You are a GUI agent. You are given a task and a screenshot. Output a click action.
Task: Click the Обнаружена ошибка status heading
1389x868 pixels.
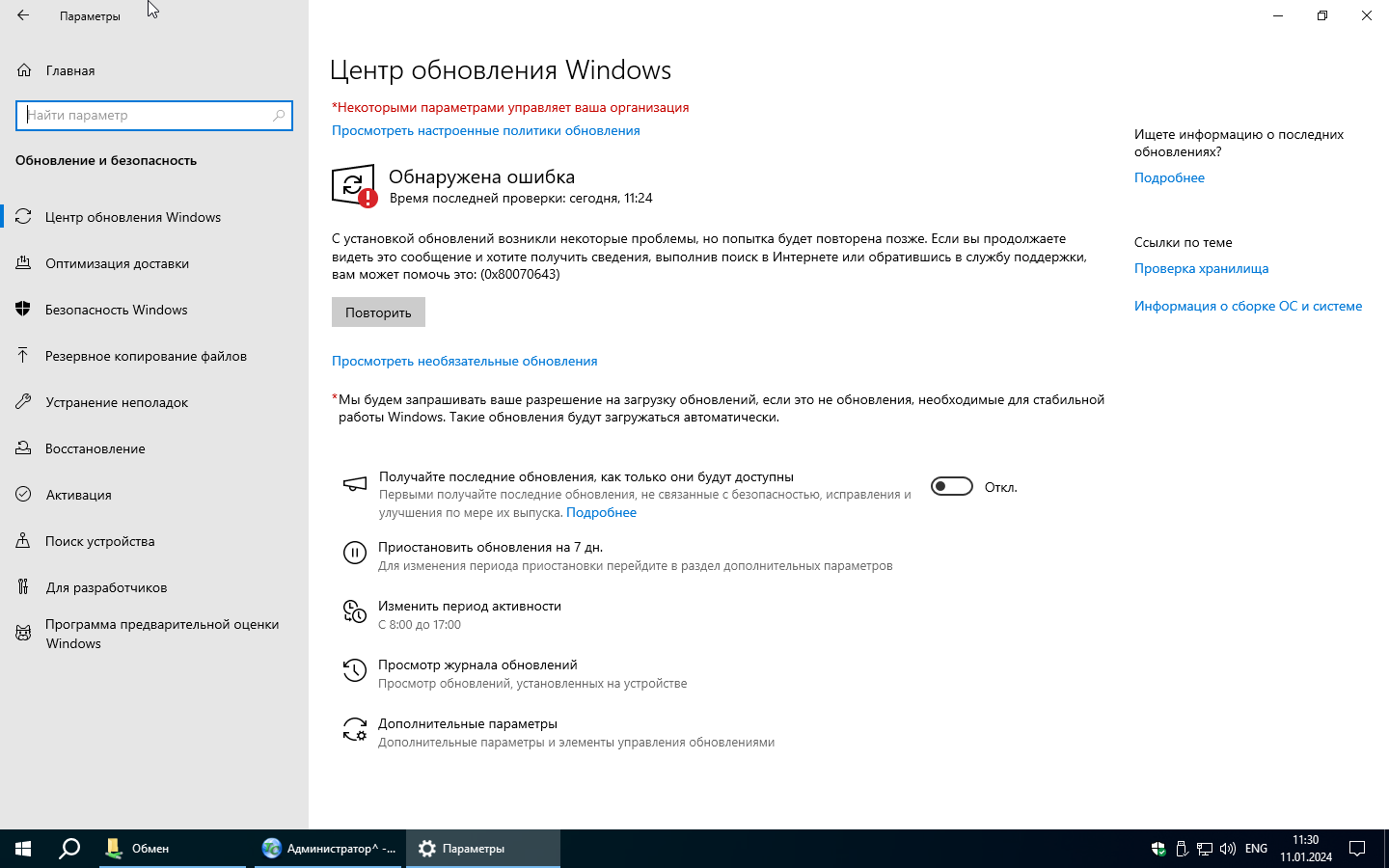(481, 176)
